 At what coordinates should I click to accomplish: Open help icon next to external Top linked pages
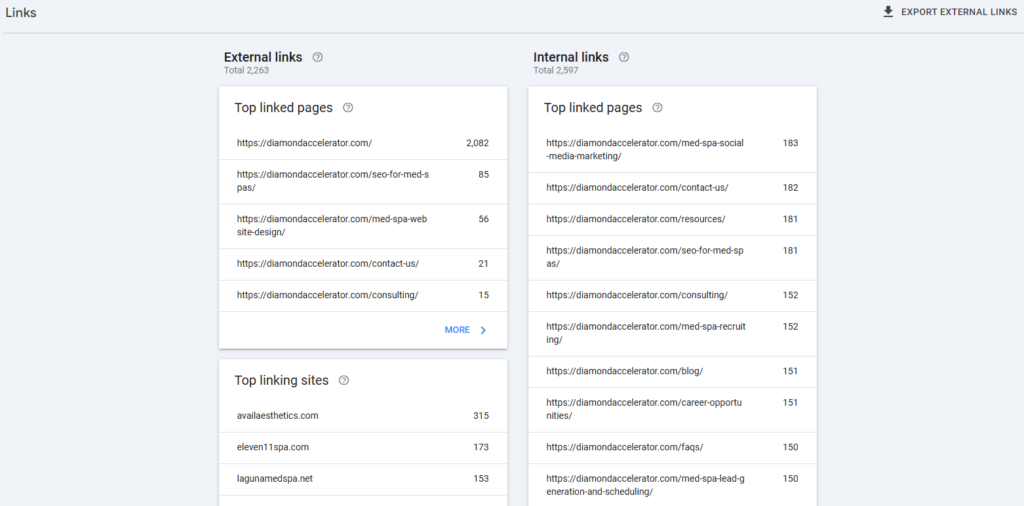348,108
